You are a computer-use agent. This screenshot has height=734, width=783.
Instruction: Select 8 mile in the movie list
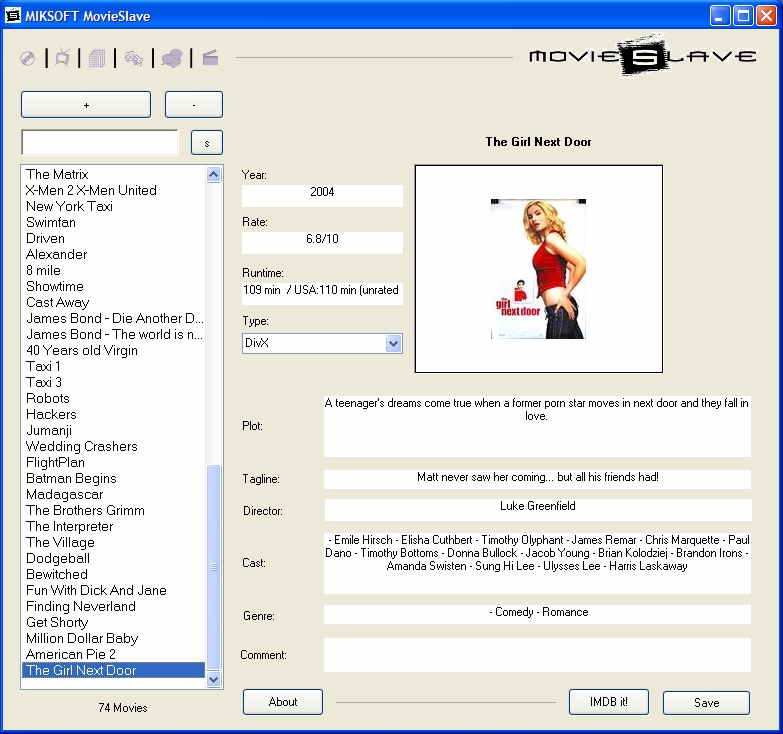tap(114, 270)
